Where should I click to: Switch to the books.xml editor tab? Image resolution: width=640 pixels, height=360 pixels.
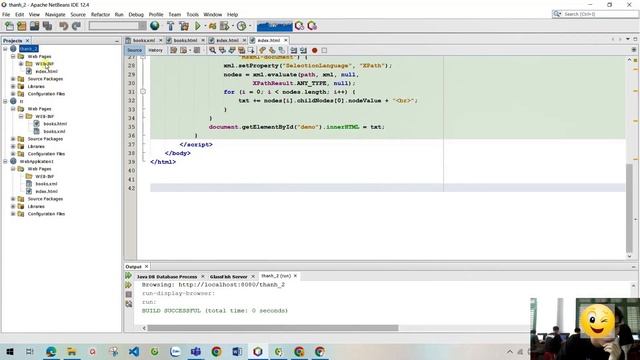(144, 40)
